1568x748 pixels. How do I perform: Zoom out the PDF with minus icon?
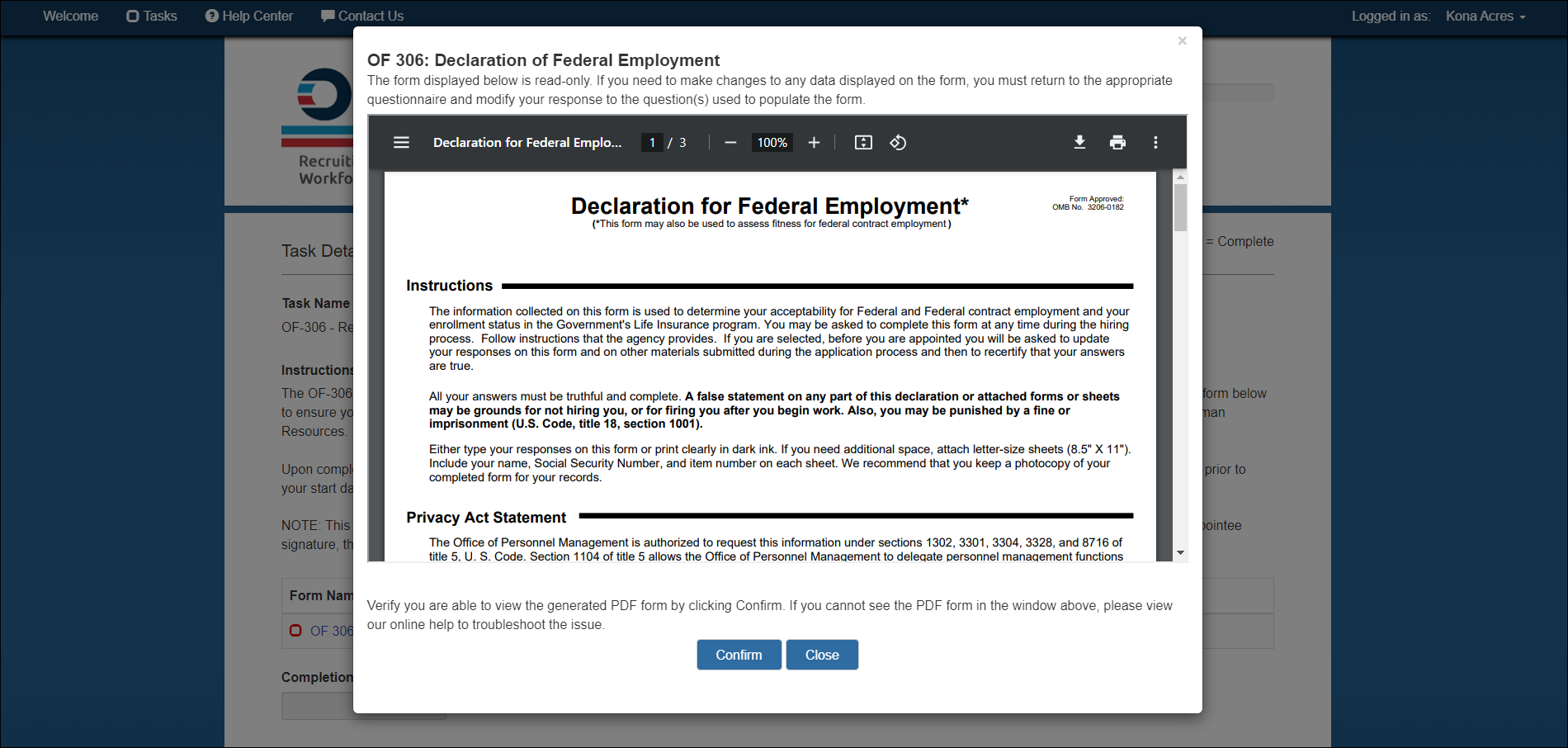730,143
